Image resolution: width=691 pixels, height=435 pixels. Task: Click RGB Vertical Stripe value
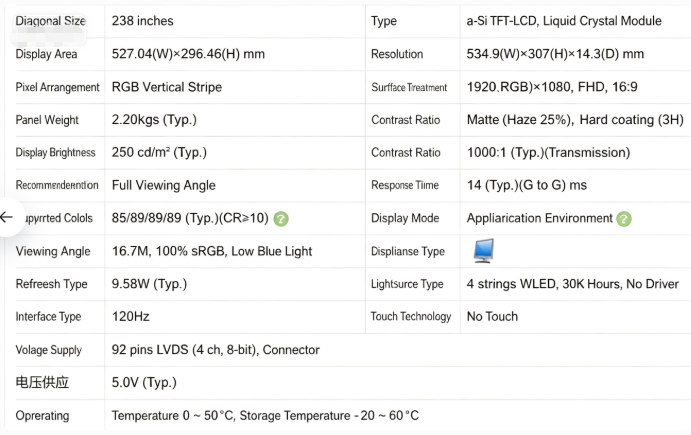(x=167, y=87)
